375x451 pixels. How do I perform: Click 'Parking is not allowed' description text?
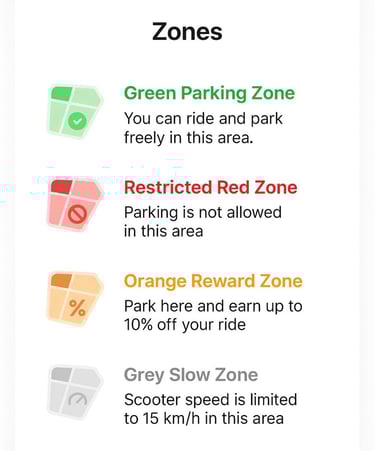(203, 222)
